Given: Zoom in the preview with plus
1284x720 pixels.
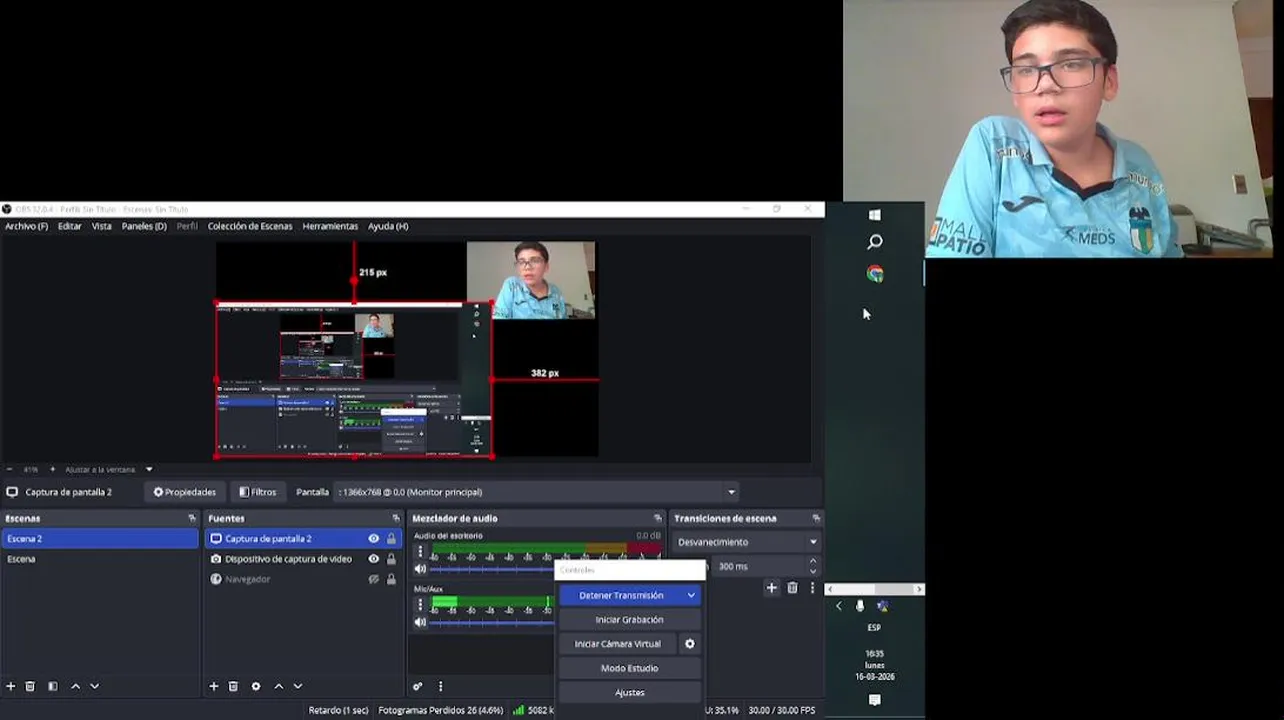Looking at the screenshot, I should point(53,469).
